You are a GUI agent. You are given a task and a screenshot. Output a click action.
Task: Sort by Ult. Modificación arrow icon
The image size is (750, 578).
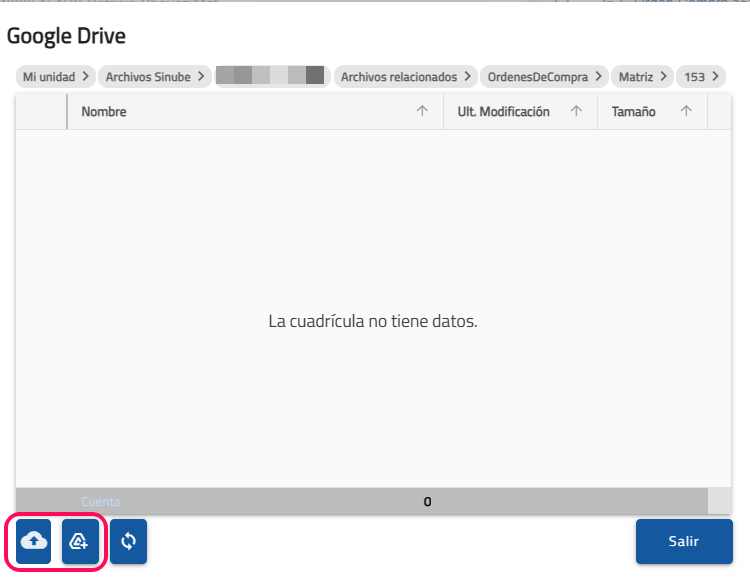click(576, 111)
